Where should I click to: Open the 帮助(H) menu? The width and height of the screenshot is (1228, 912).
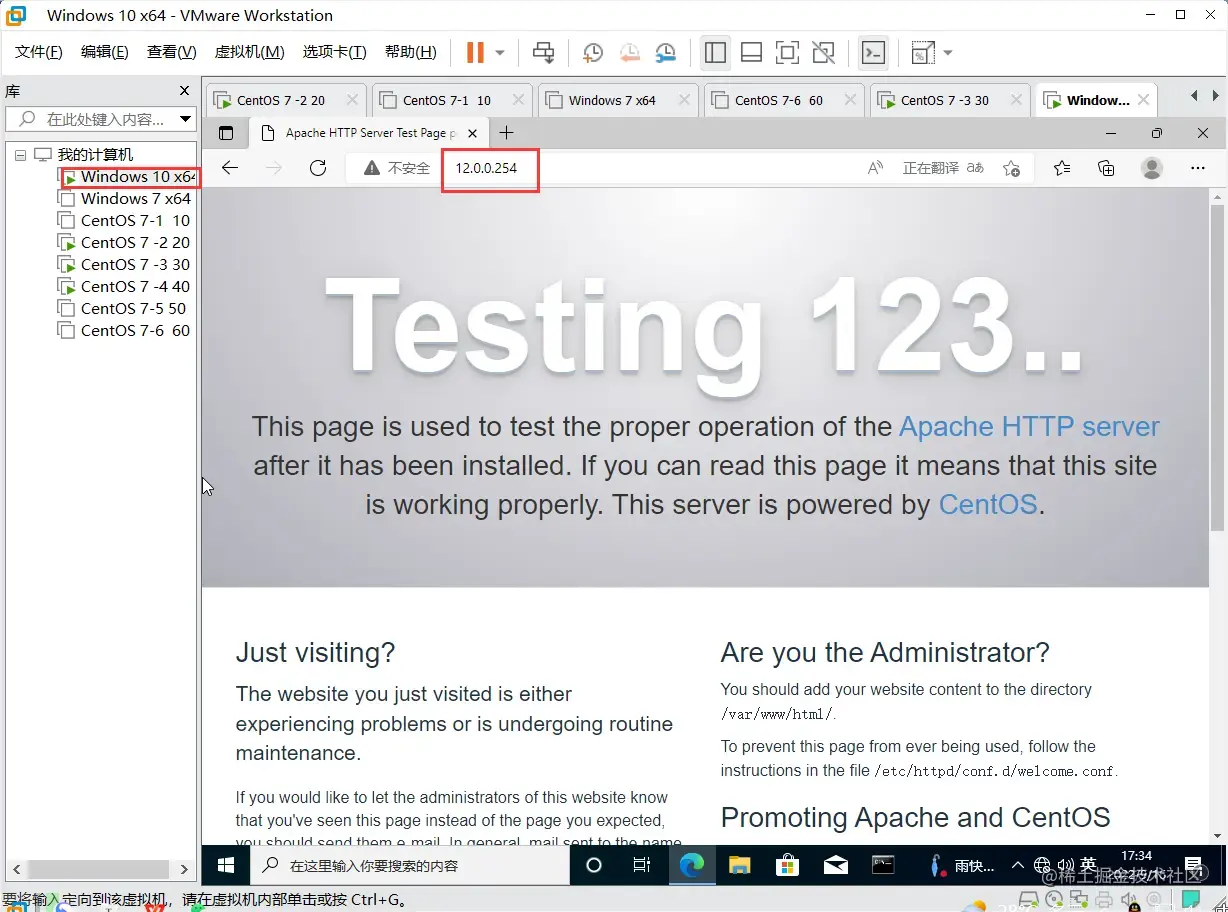coord(411,52)
